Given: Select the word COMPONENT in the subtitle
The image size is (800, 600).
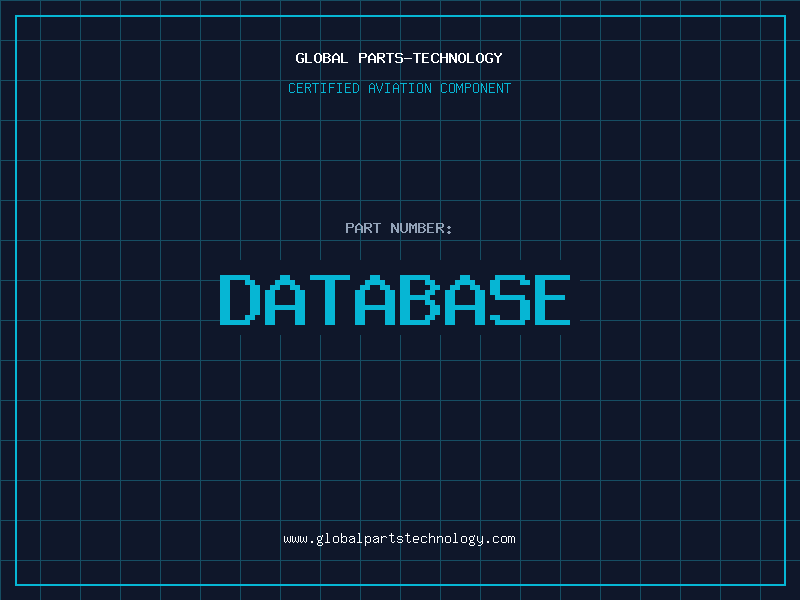Looking at the screenshot, I should pyautogui.click(x=475, y=88).
